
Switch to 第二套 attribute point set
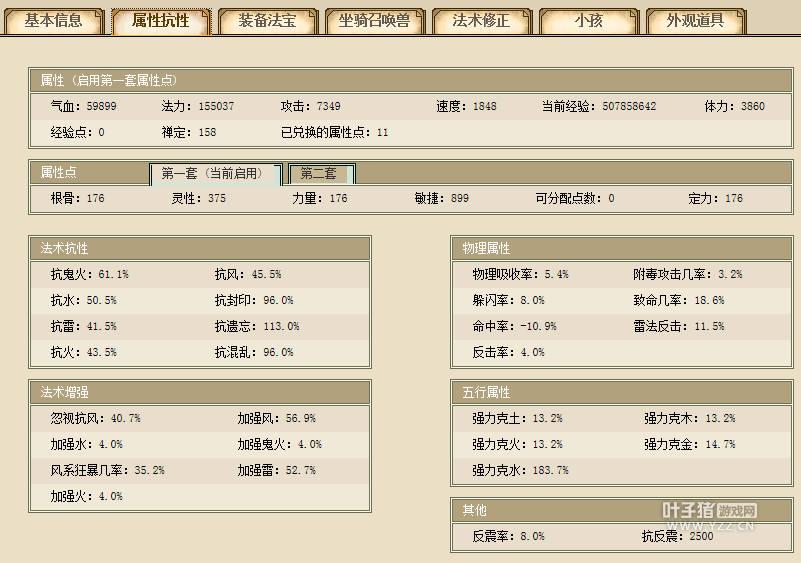click(x=321, y=174)
